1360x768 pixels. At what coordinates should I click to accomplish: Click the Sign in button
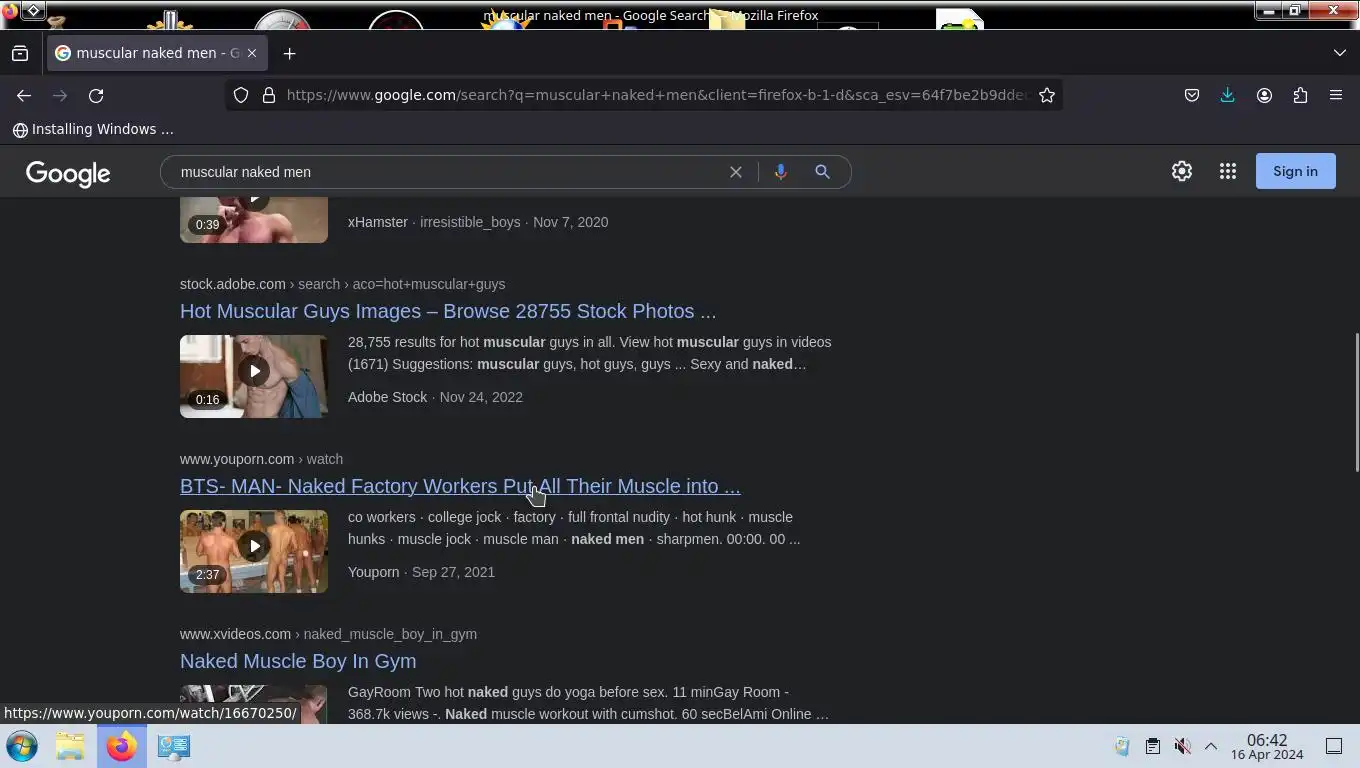click(1295, 171)
